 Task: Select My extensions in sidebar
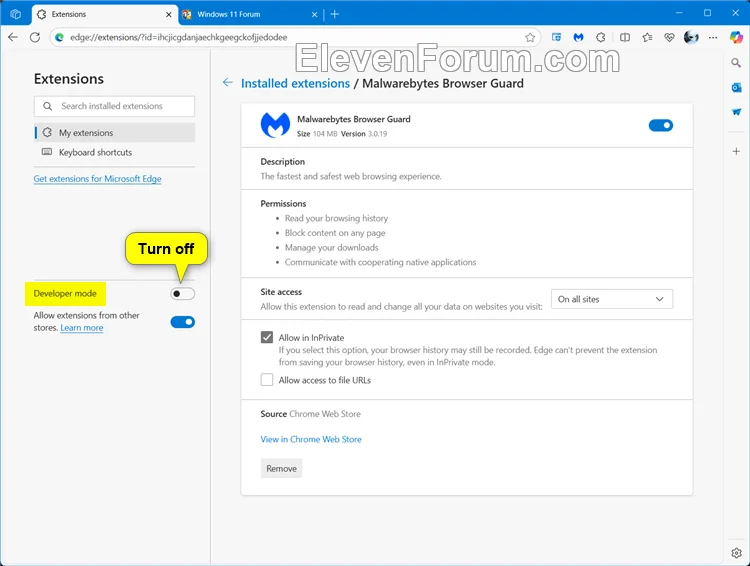[x=115, y=133]
